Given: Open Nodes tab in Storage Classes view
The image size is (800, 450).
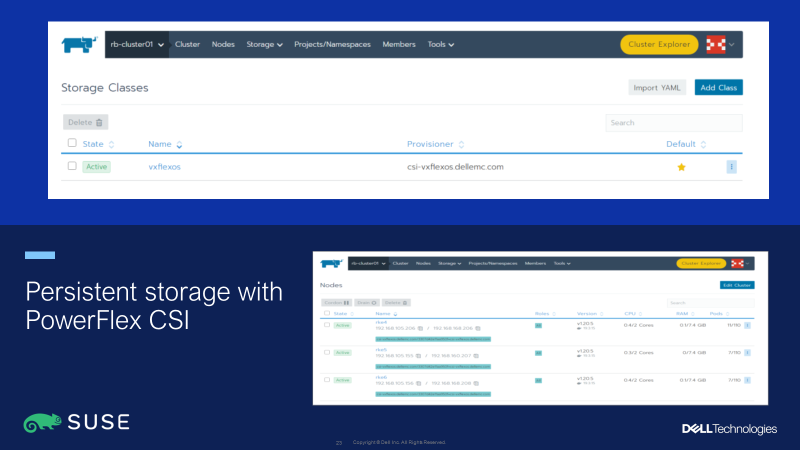Looking at the screenshot, I should pos(223,44).
